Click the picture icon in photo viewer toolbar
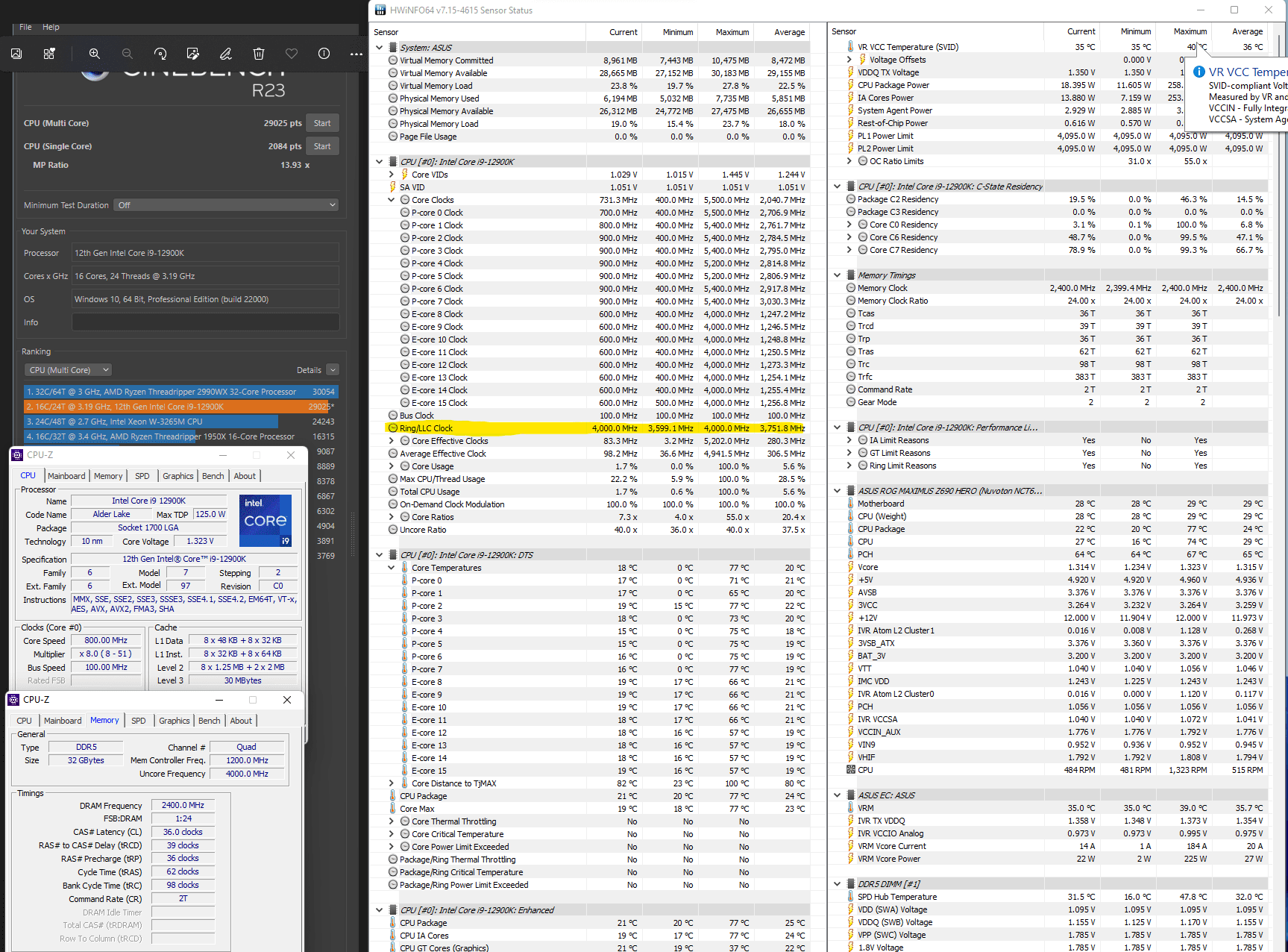The width and height of the screenshot is (1288, 952). click(16, 54)
